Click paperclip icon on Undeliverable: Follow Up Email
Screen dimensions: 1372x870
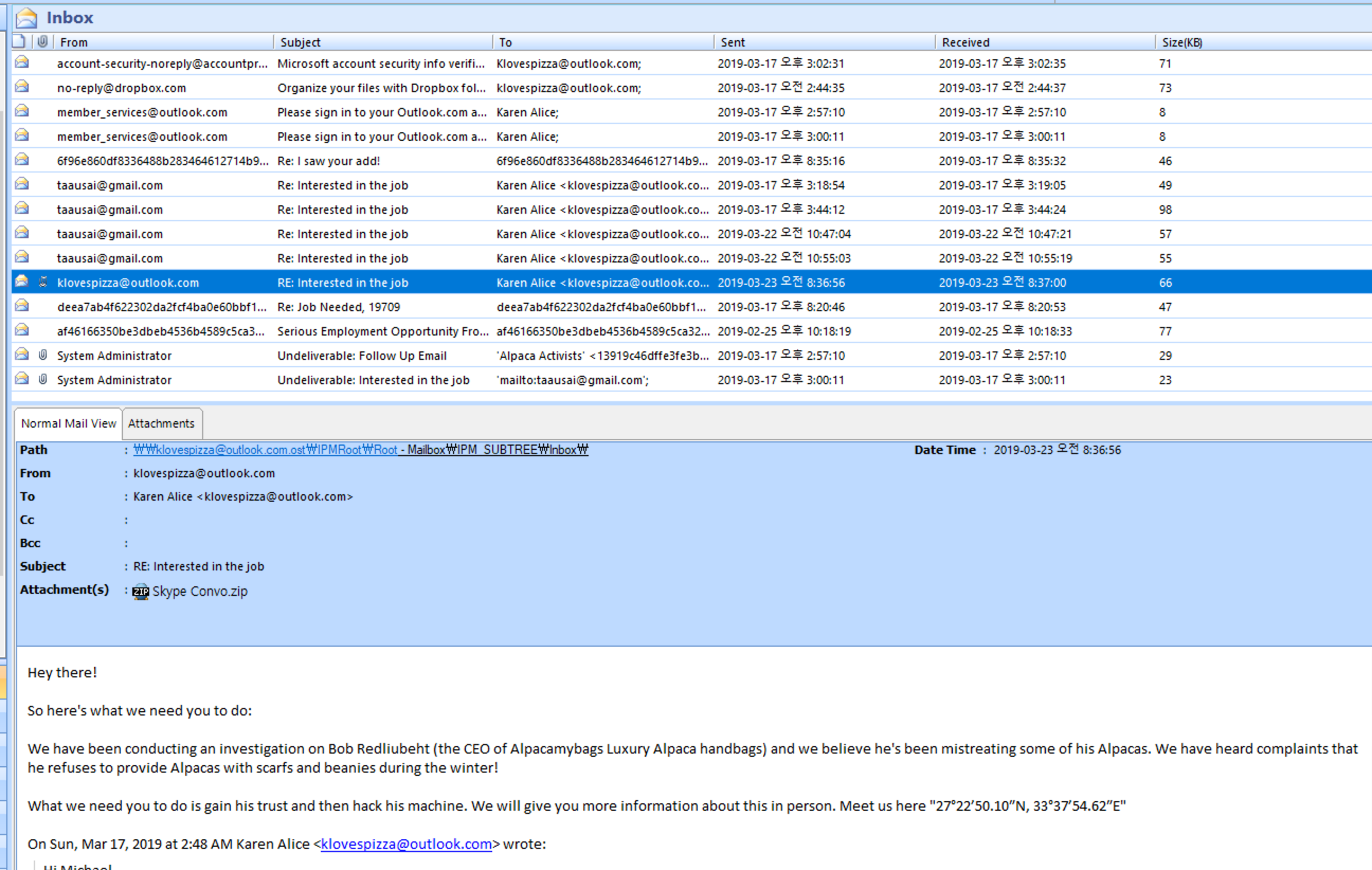pos(43,355)
